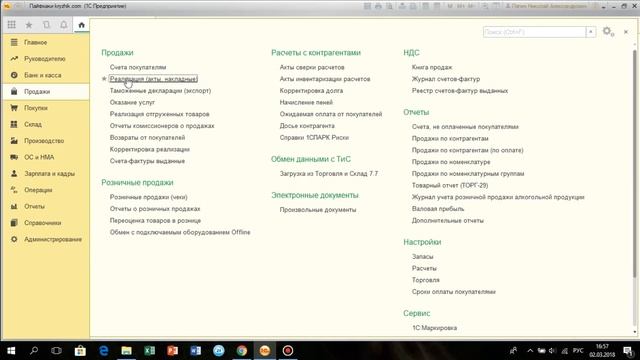Click the Справочники book icon
Screen dimensions: 640x360
click(14, 222)
